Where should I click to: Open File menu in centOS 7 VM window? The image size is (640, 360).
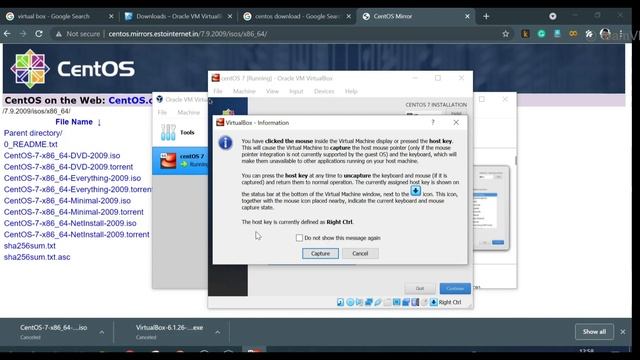pyautogui.click(x=218, y=91)
